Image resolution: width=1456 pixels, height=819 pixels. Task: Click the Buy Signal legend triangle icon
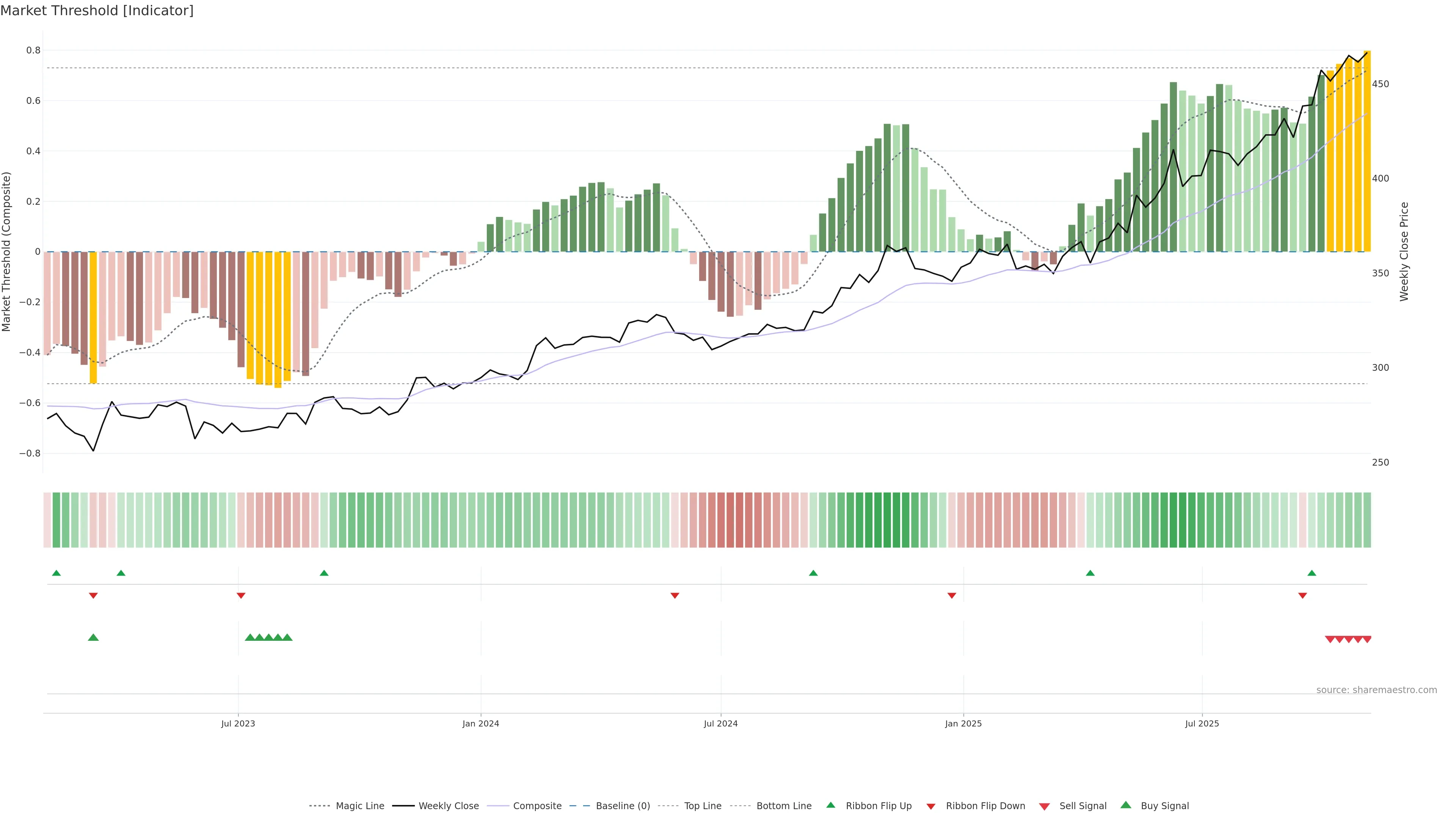pyautogui.click(x=1126, y=805)
